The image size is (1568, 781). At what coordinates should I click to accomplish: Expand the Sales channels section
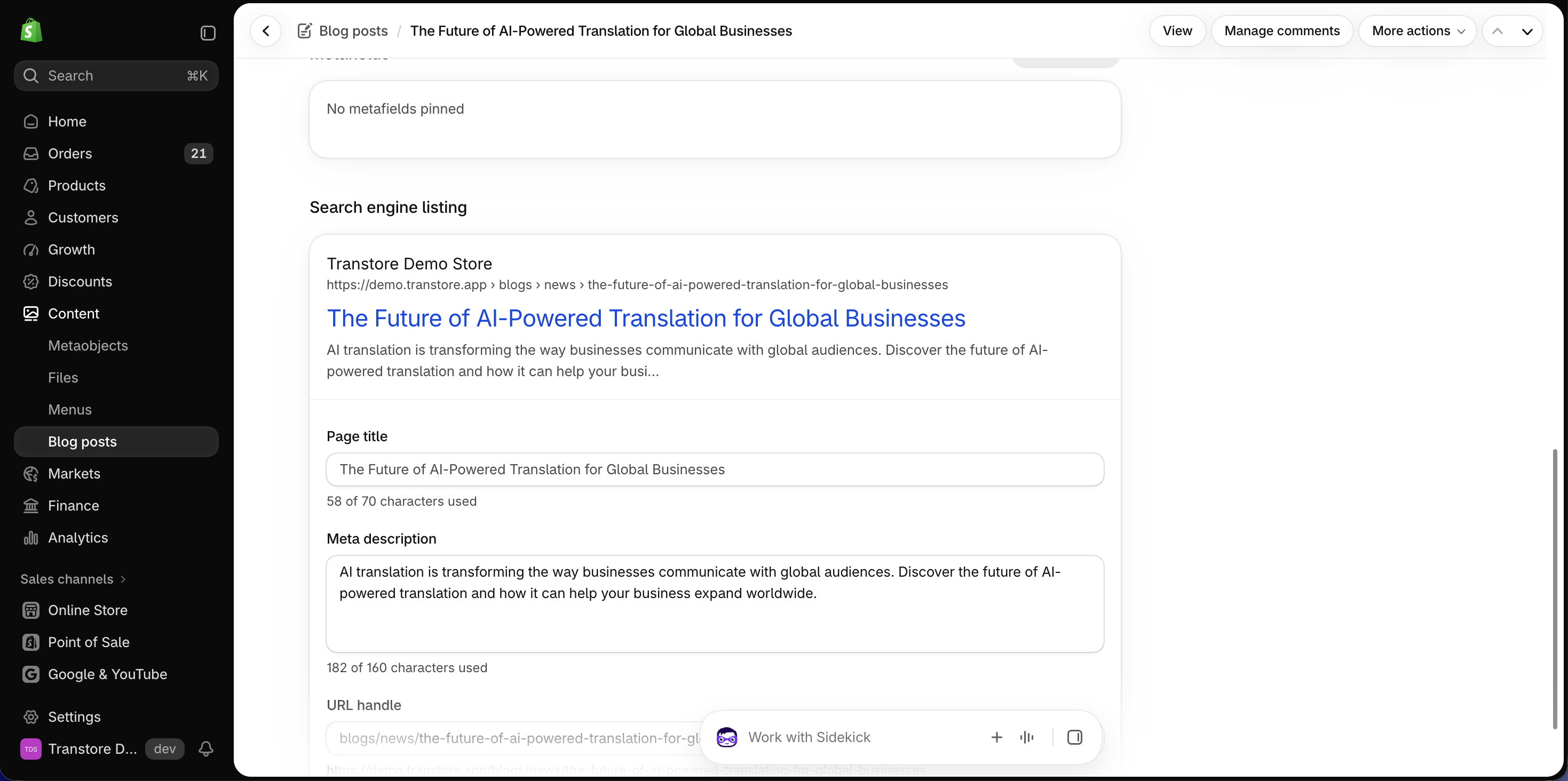tap(73, 579)
